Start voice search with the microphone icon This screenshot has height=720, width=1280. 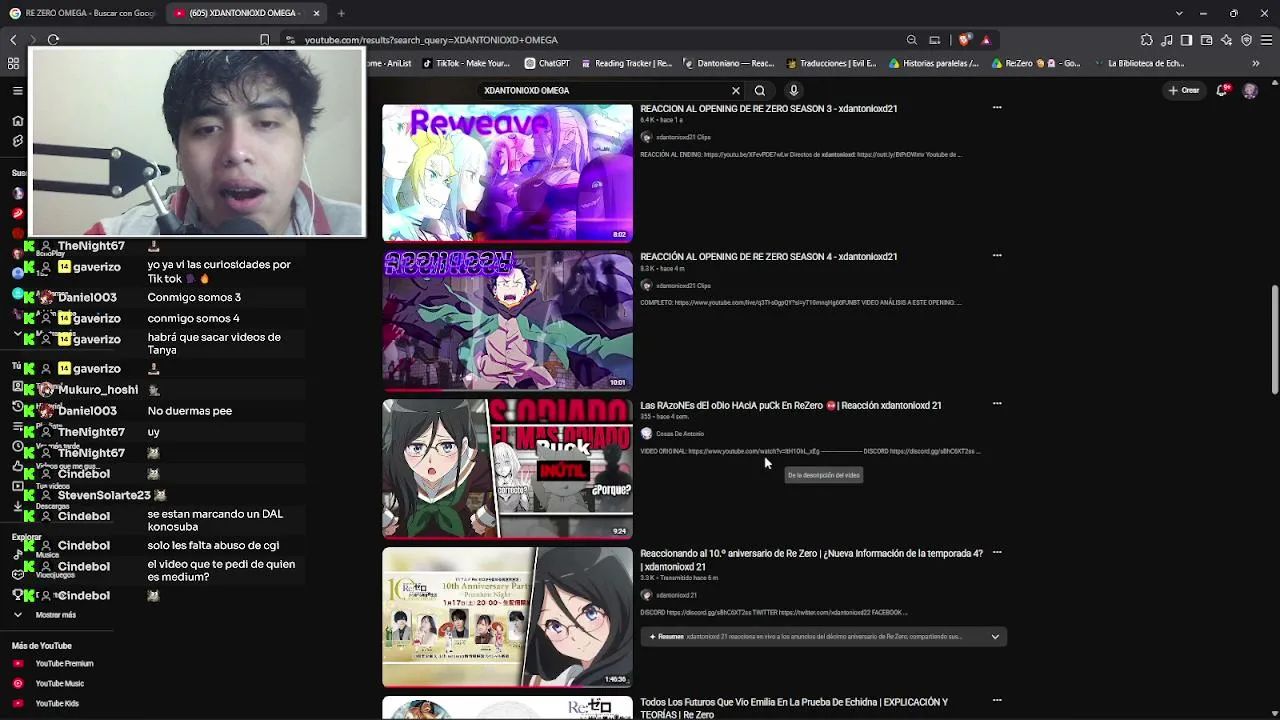(x=793, y=90)
